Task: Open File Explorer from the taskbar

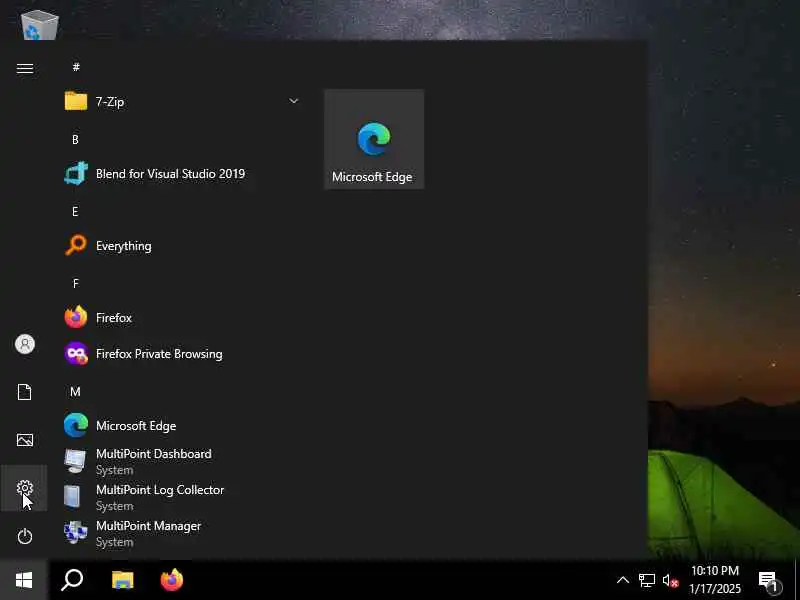Action: click(x=122, y=580)
